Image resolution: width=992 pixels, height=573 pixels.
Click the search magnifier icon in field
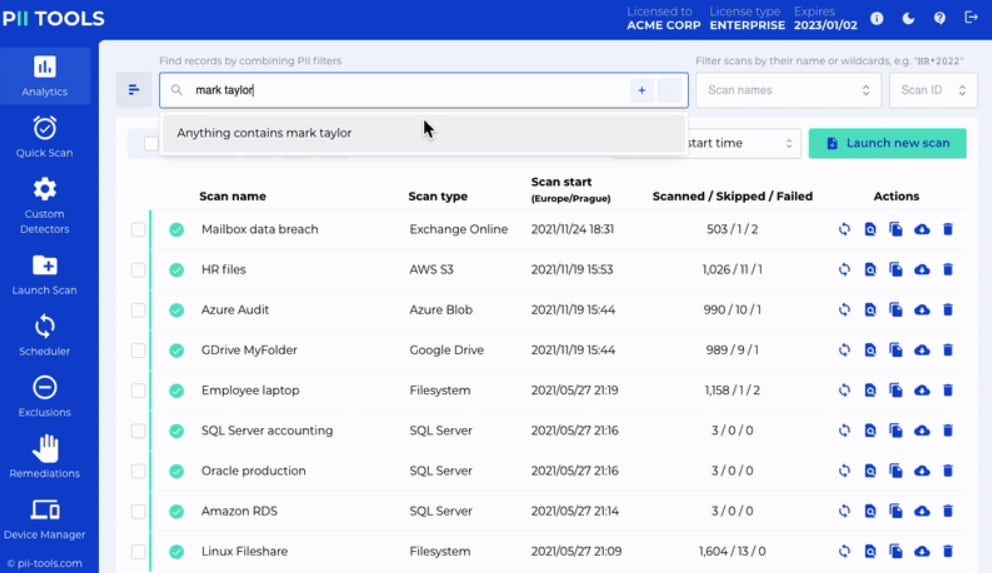[177, 90]
